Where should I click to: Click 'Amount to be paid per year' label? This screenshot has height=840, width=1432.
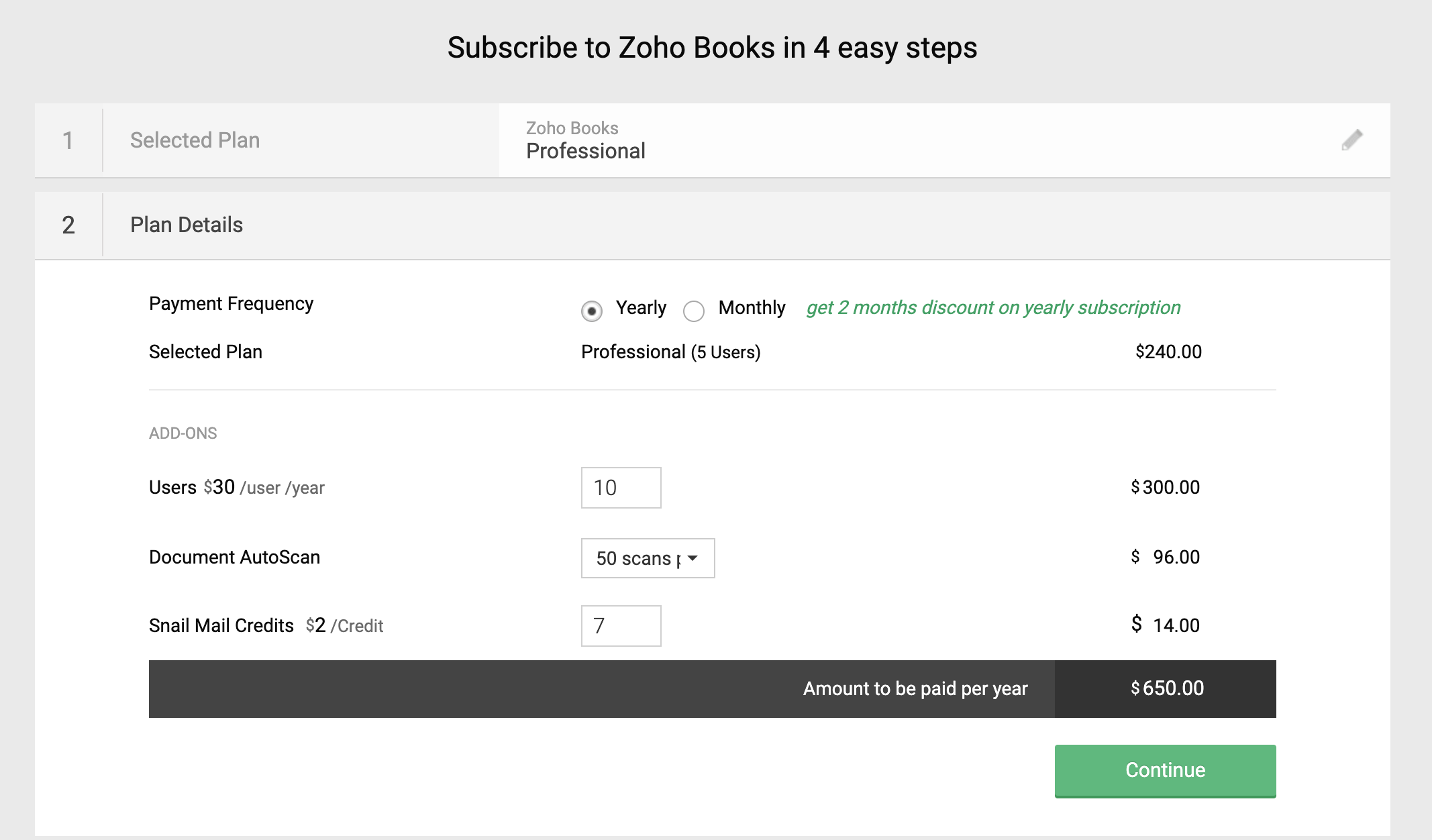coord(916,688)
